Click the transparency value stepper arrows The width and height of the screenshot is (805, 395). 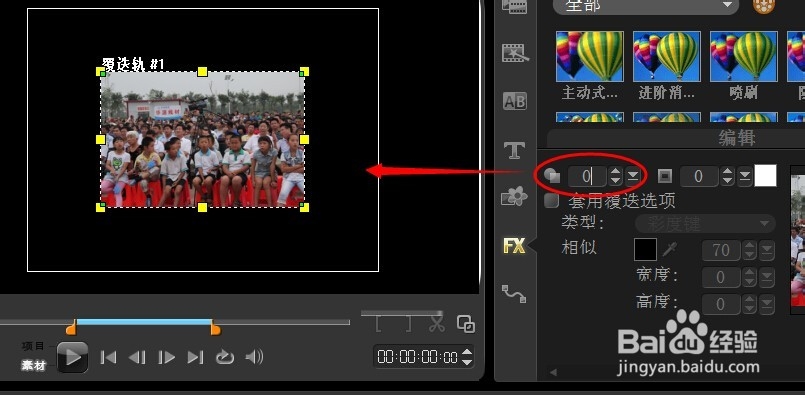[616, 177]
